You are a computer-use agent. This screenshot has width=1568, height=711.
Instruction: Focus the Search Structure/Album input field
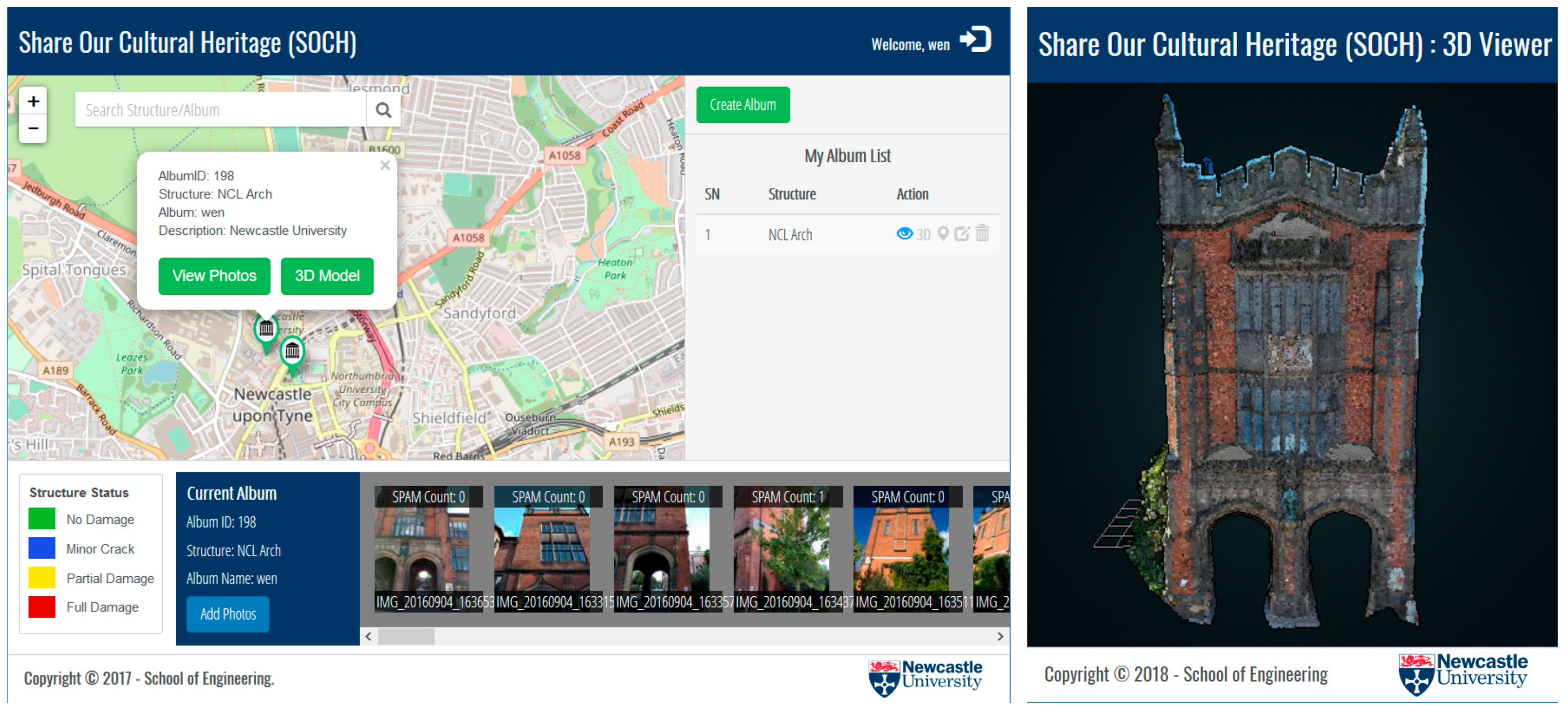tap(220, 110)
